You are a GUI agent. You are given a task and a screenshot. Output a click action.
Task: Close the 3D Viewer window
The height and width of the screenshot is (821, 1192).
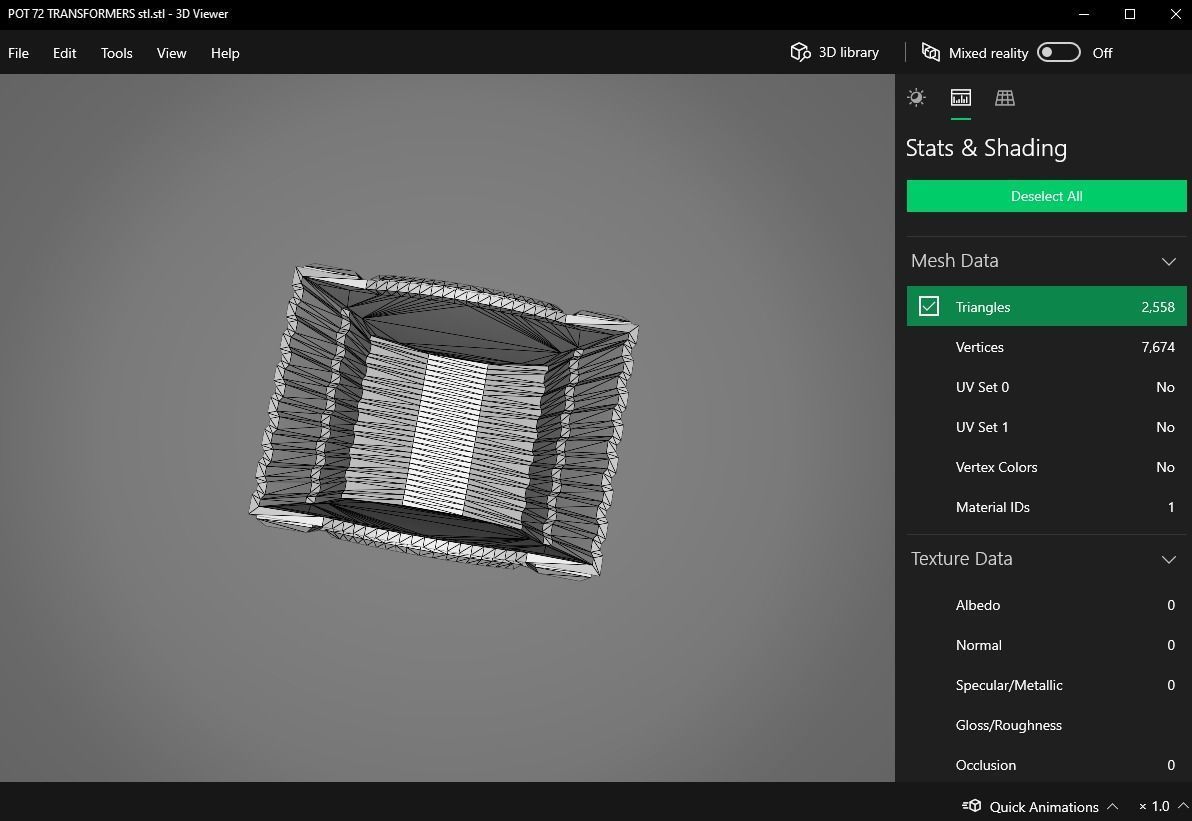1175,14
